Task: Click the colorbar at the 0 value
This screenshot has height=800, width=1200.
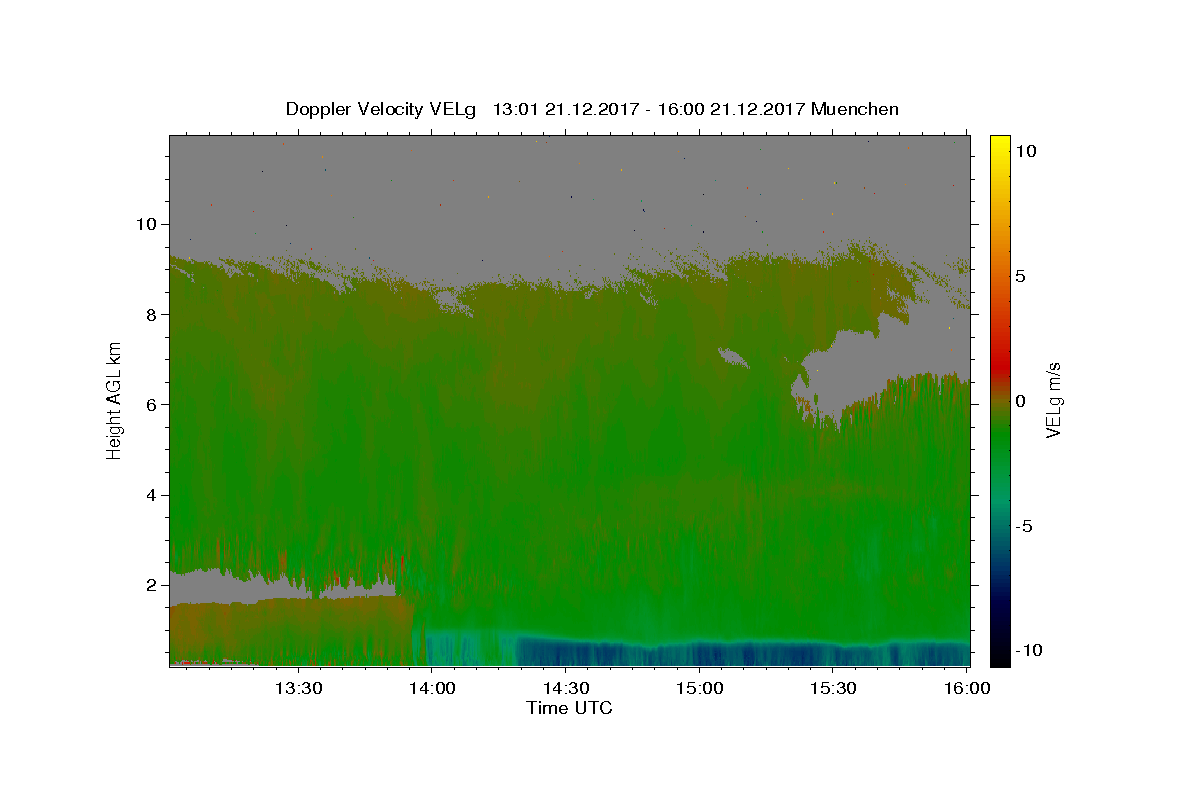Action: (x=1000, y=400)
